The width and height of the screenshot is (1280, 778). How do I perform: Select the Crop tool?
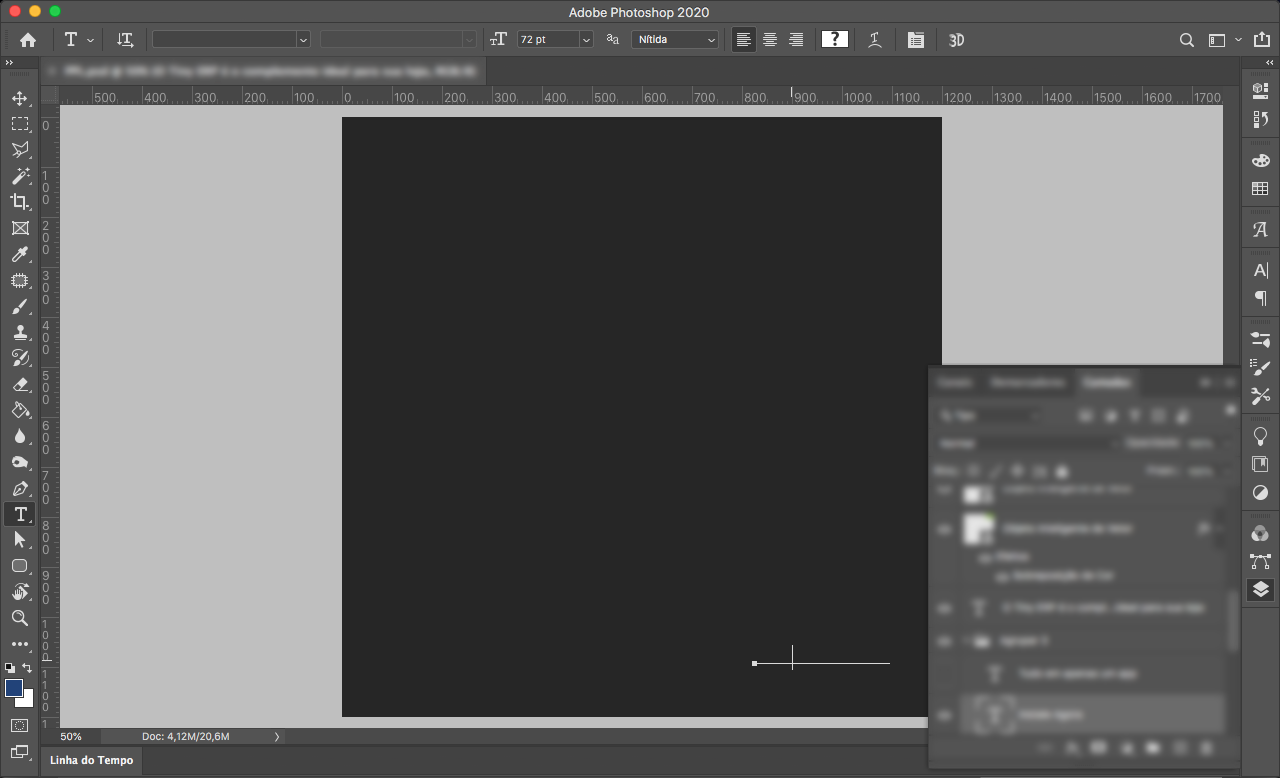coord(20,202)
